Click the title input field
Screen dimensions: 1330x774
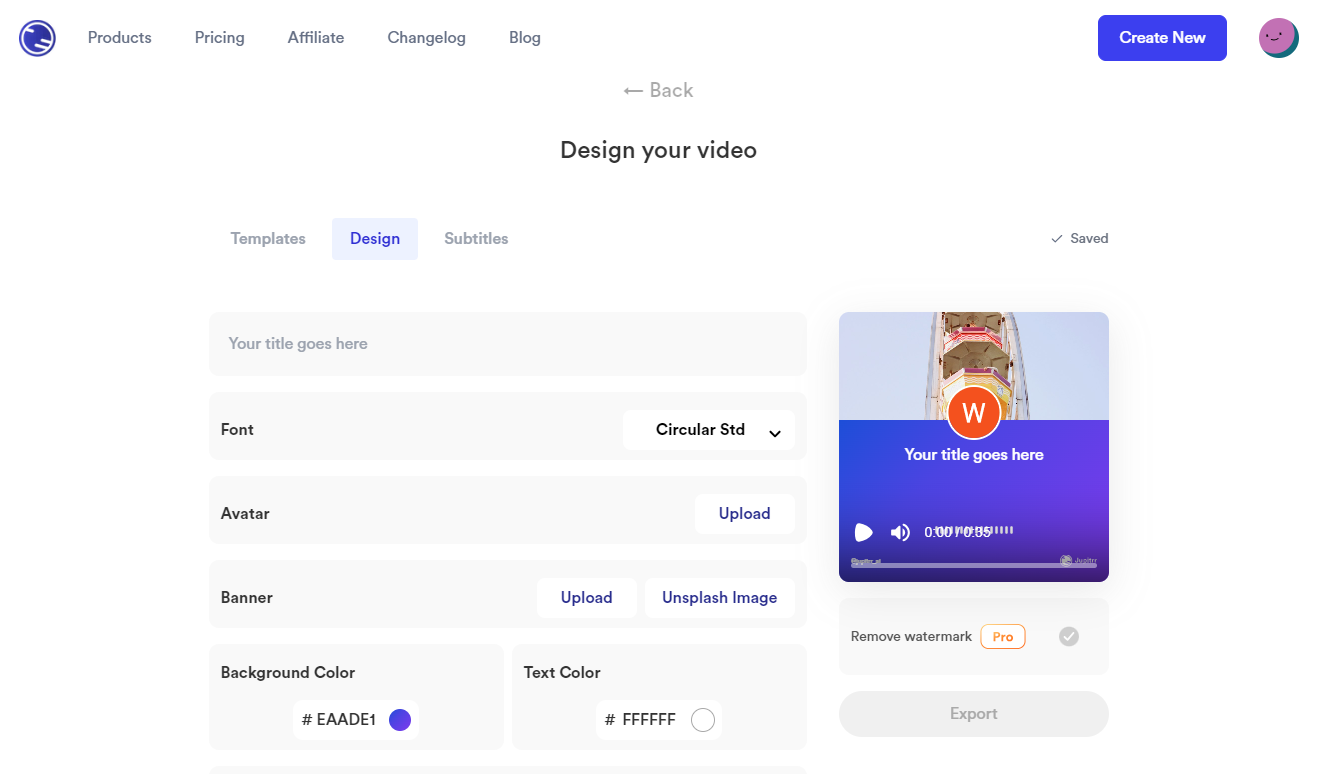click(508, 344)
